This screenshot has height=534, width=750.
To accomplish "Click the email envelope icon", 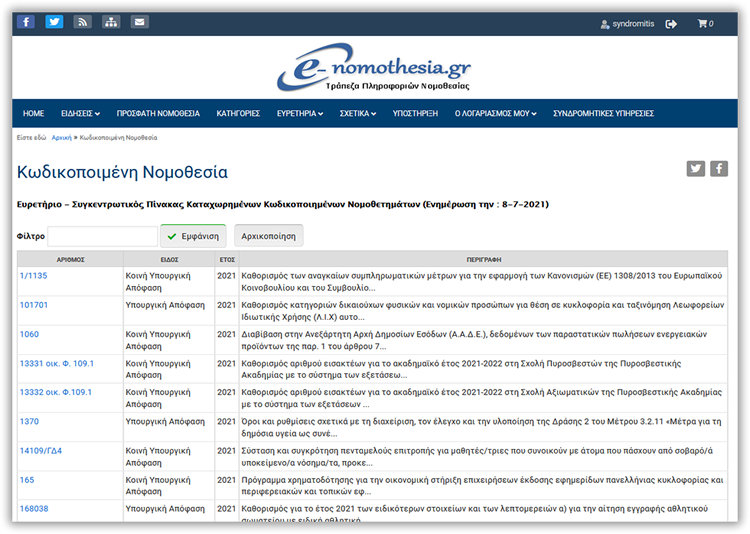I will (x=140, y=22).
